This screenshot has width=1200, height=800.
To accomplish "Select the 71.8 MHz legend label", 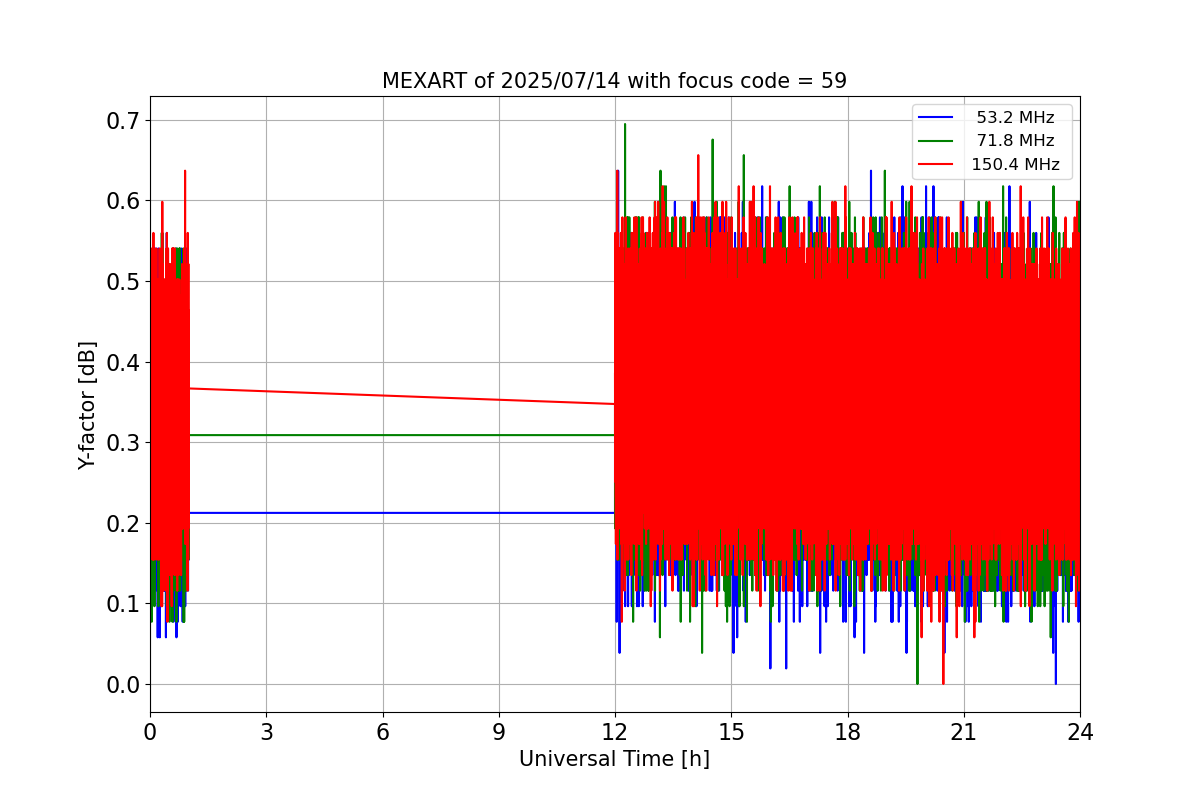I will click(x=1015, y=141).
